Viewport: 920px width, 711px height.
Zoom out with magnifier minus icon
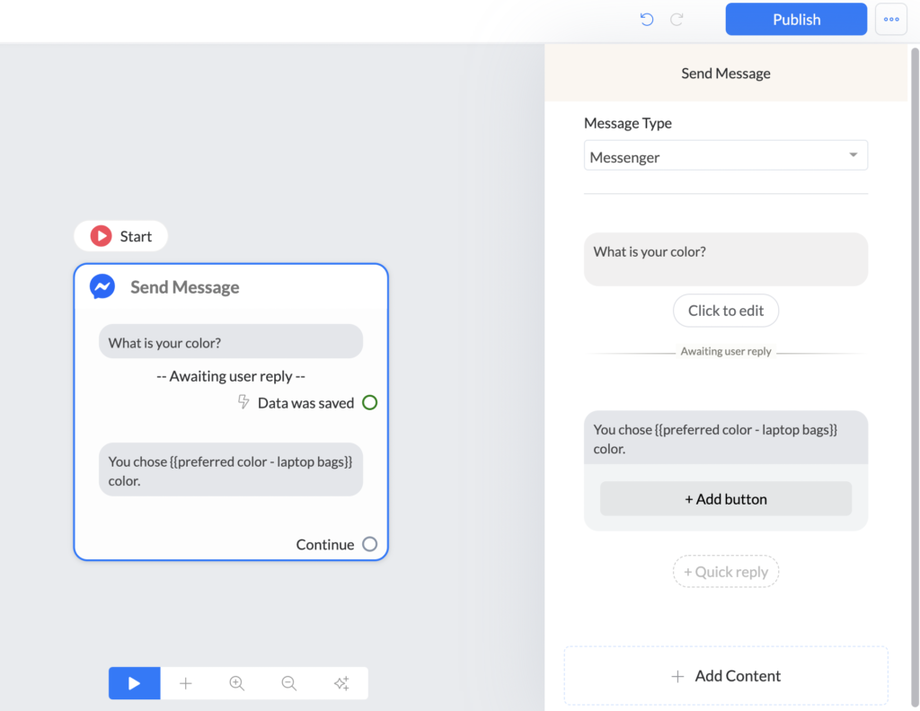pyautogui.click(x=289, y=683)
